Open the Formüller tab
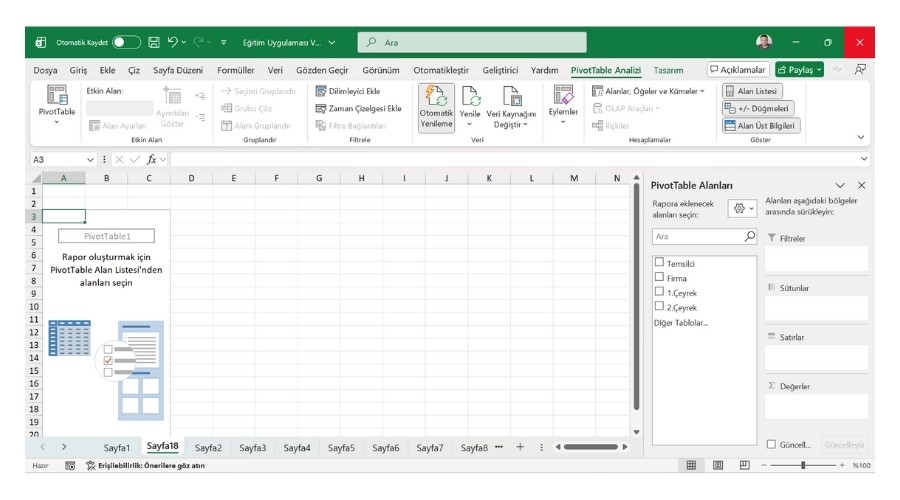Viewport: 900px width, 500px height. tap(235, 70)
